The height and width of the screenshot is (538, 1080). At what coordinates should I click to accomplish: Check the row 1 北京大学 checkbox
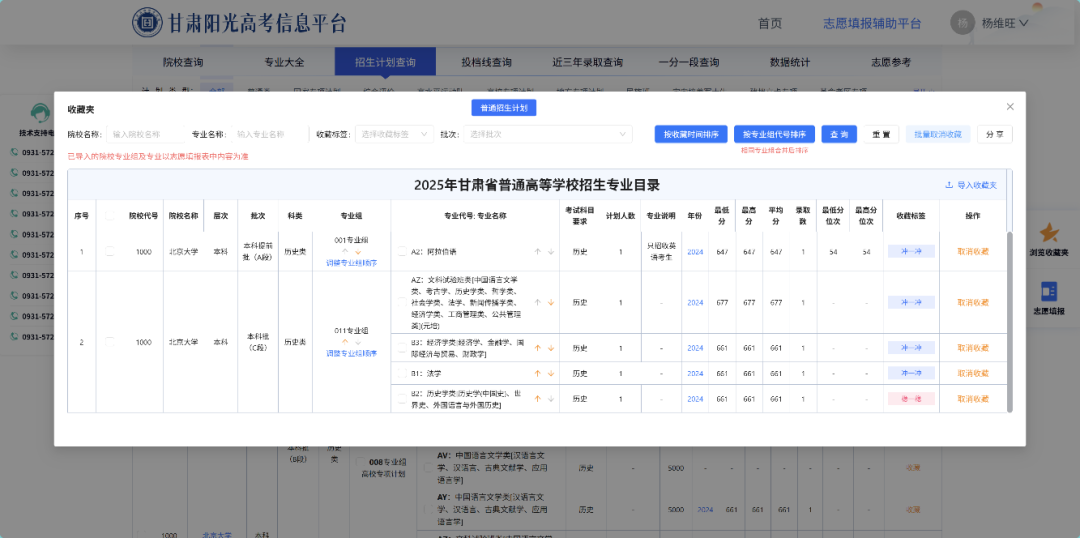tap(110, 252)
